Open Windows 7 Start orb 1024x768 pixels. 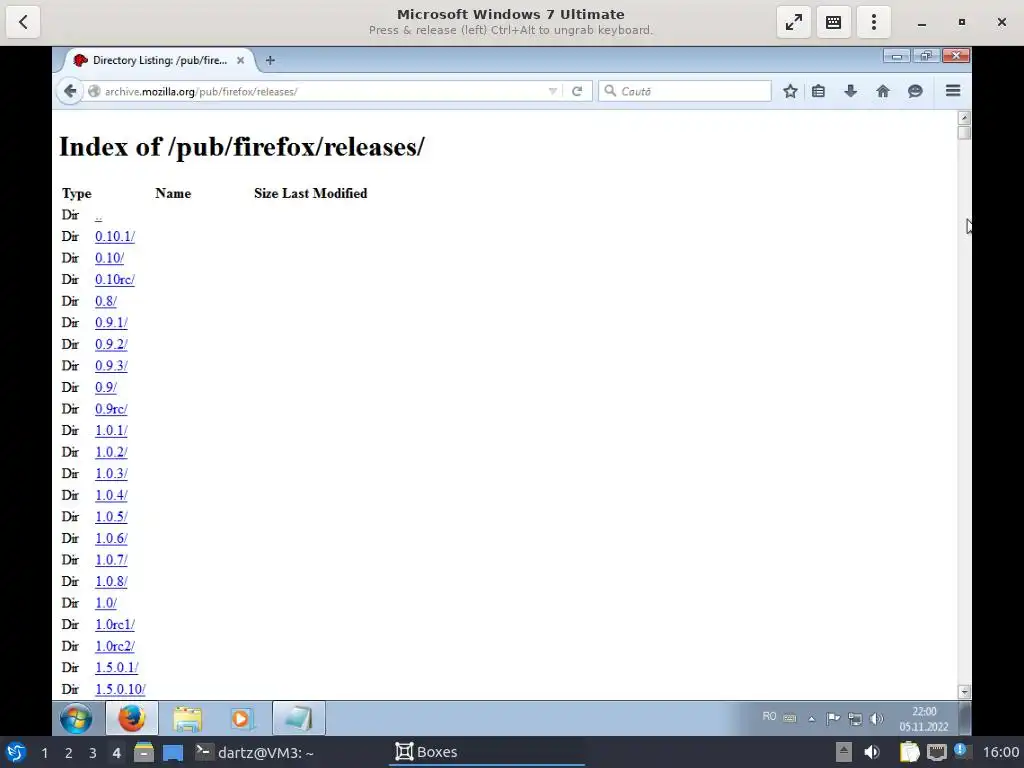pyautogui.click(x=76, y=718)
